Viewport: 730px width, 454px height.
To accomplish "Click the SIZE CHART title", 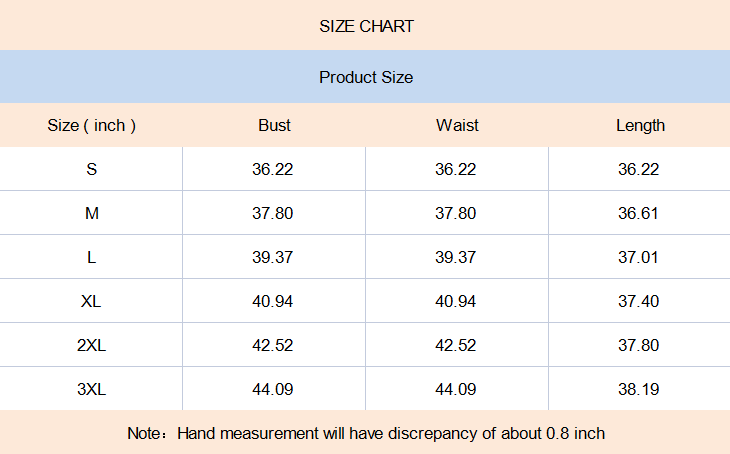I will 366,26.
